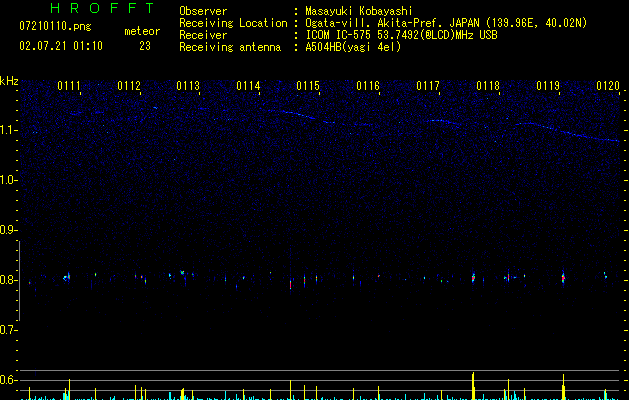Click the kHz axis unit label
Viewport: 629px width, 400px height.
tap(9, 81)
